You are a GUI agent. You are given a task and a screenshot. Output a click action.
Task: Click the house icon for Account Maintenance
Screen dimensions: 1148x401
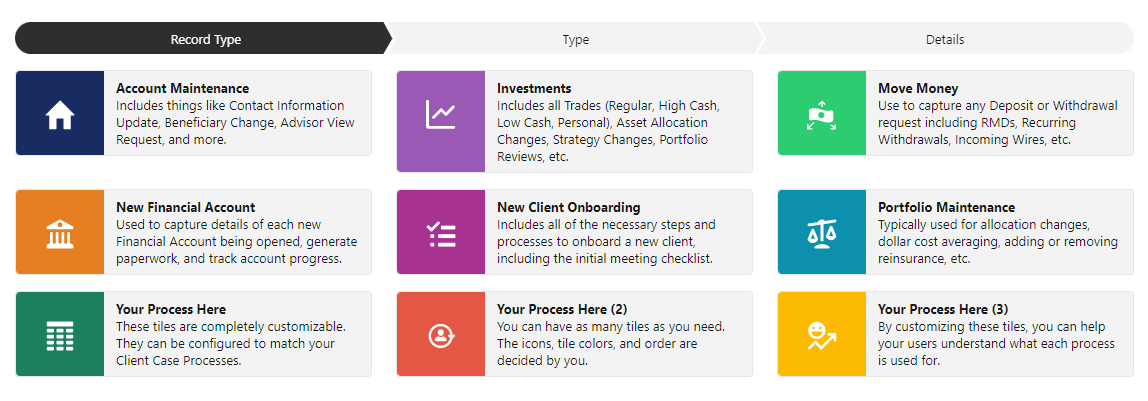click(60, 115)
